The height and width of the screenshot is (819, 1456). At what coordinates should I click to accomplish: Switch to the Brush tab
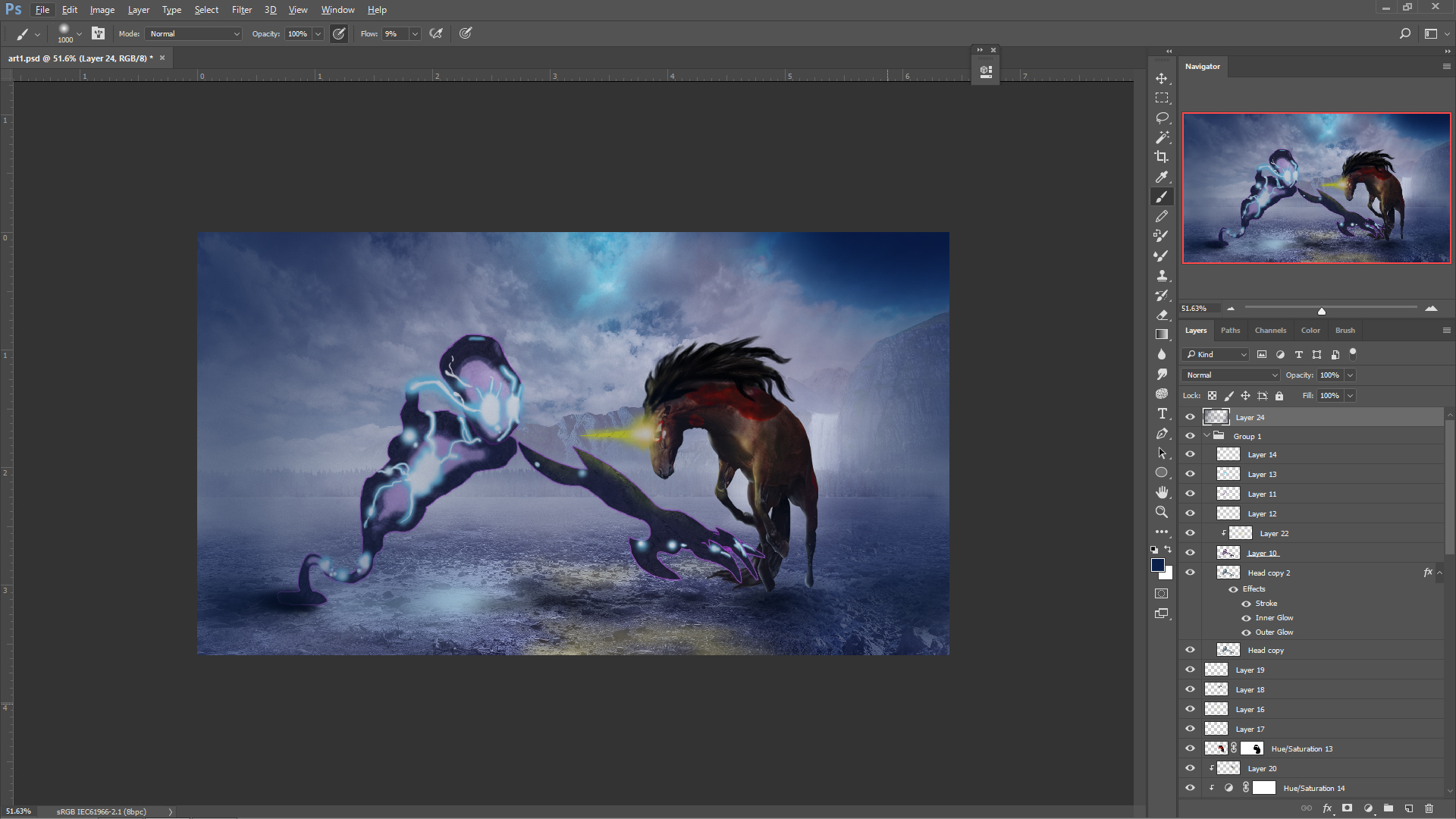coord(1345,331)
